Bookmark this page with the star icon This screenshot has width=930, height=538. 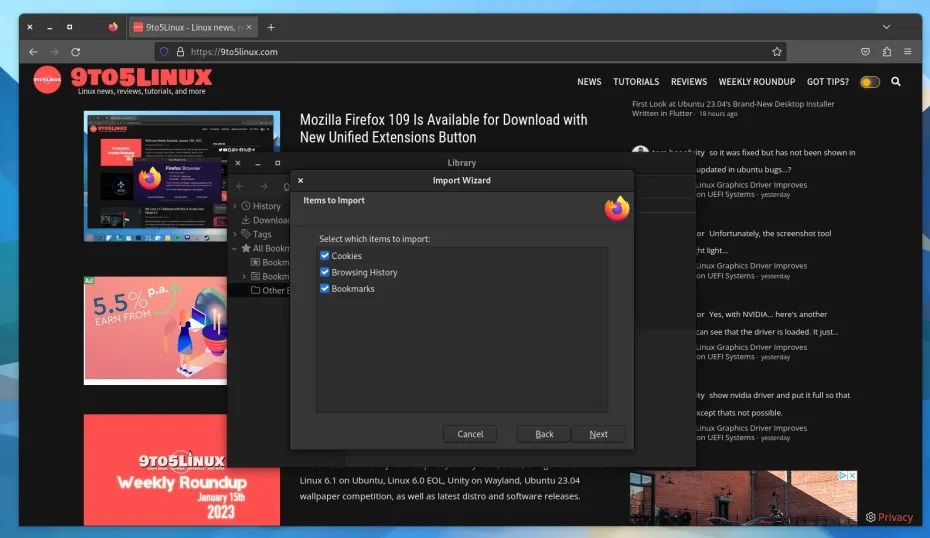pyautogui.click(x=777, y=52)
